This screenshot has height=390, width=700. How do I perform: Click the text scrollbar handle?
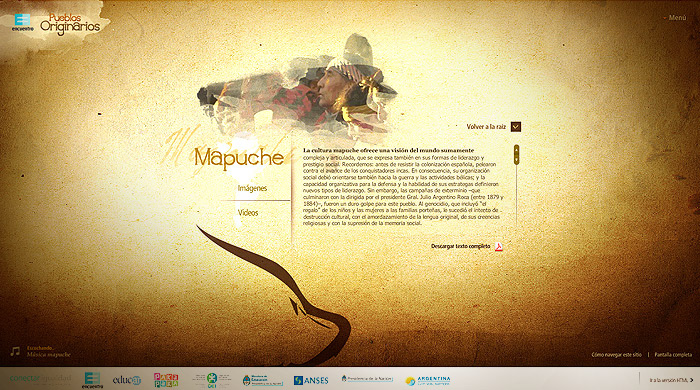[x=517, y=154]
